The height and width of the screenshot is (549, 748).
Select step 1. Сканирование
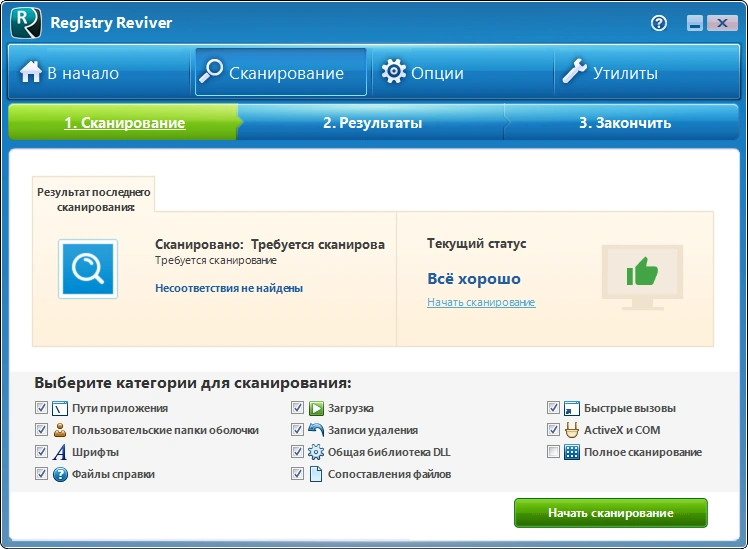point(125,123)
